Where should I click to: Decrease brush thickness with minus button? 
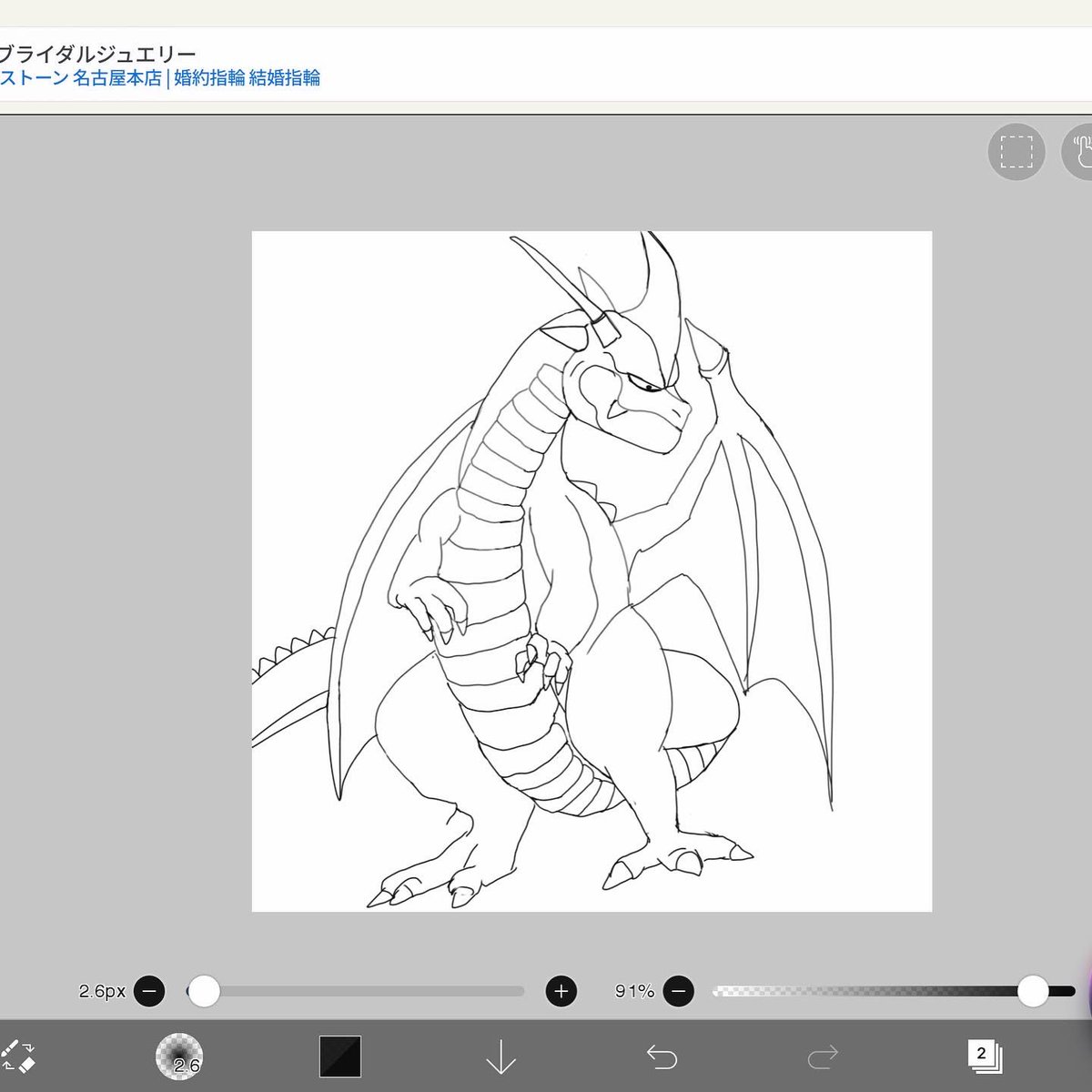[149, 991]
